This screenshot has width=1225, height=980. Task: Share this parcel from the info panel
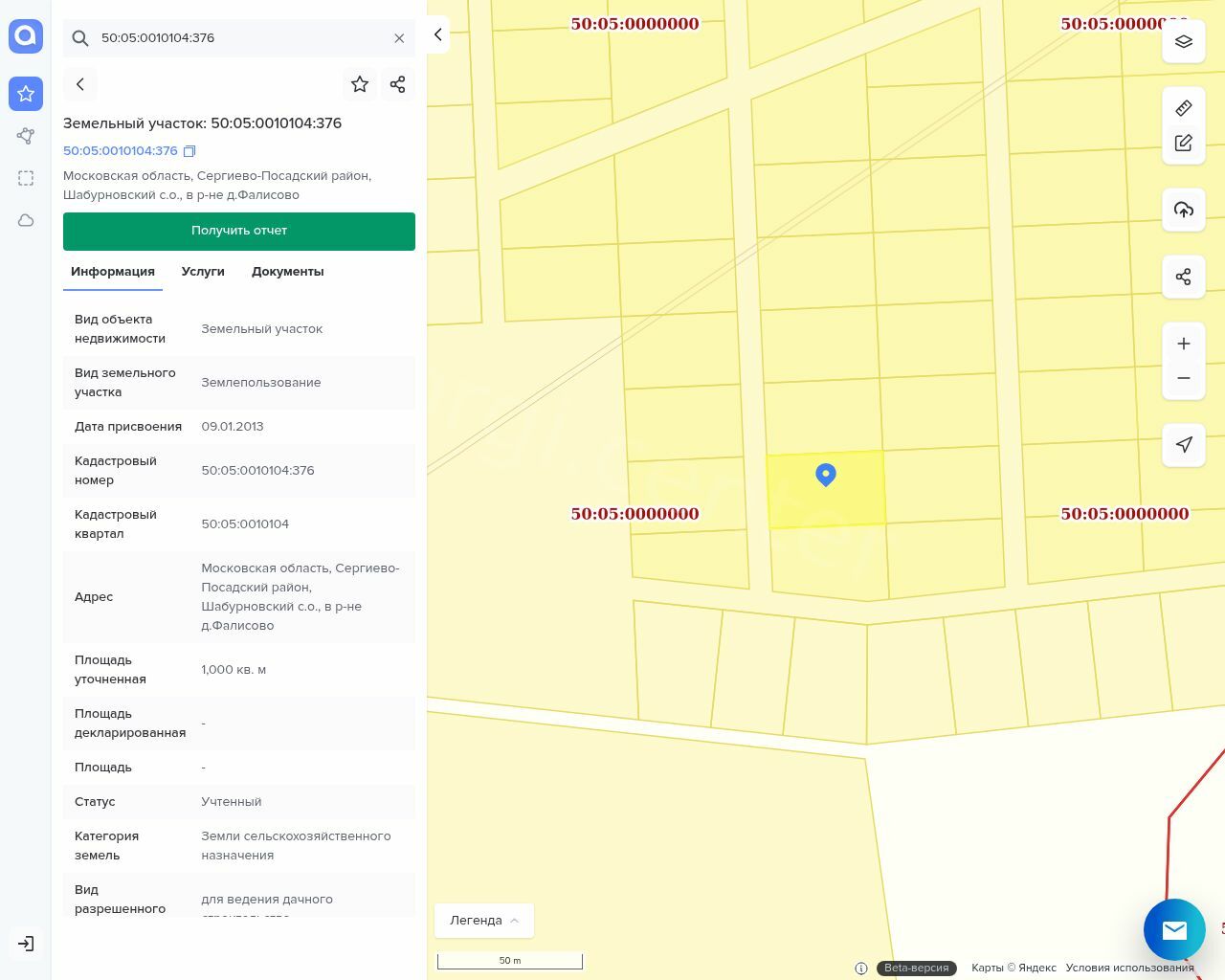tap(398, 84)
